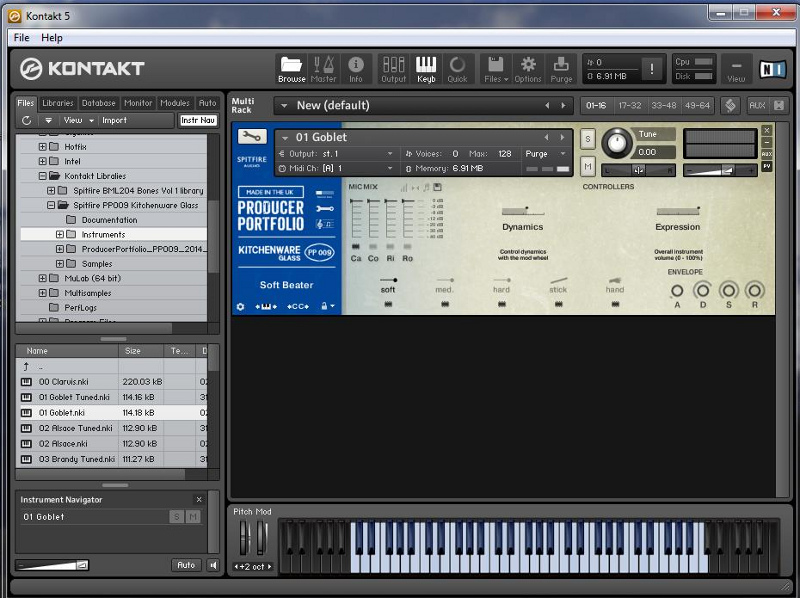The height and width of the screenshot is (598, 800).
Task: Click the CC mapping icon in Spitfire panel
Action: coord(298,306)
